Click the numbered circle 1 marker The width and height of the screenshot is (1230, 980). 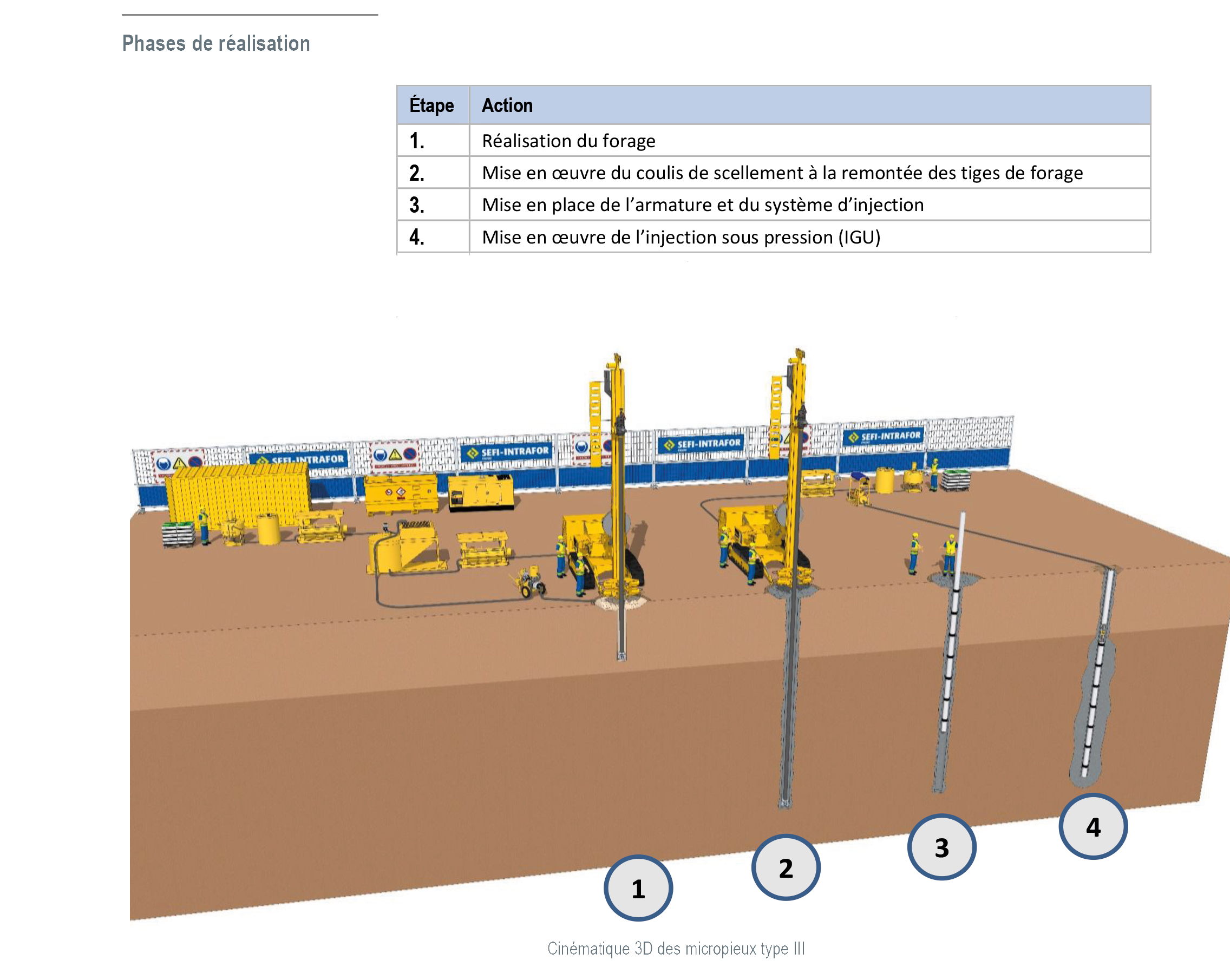(x=638, y=887)
